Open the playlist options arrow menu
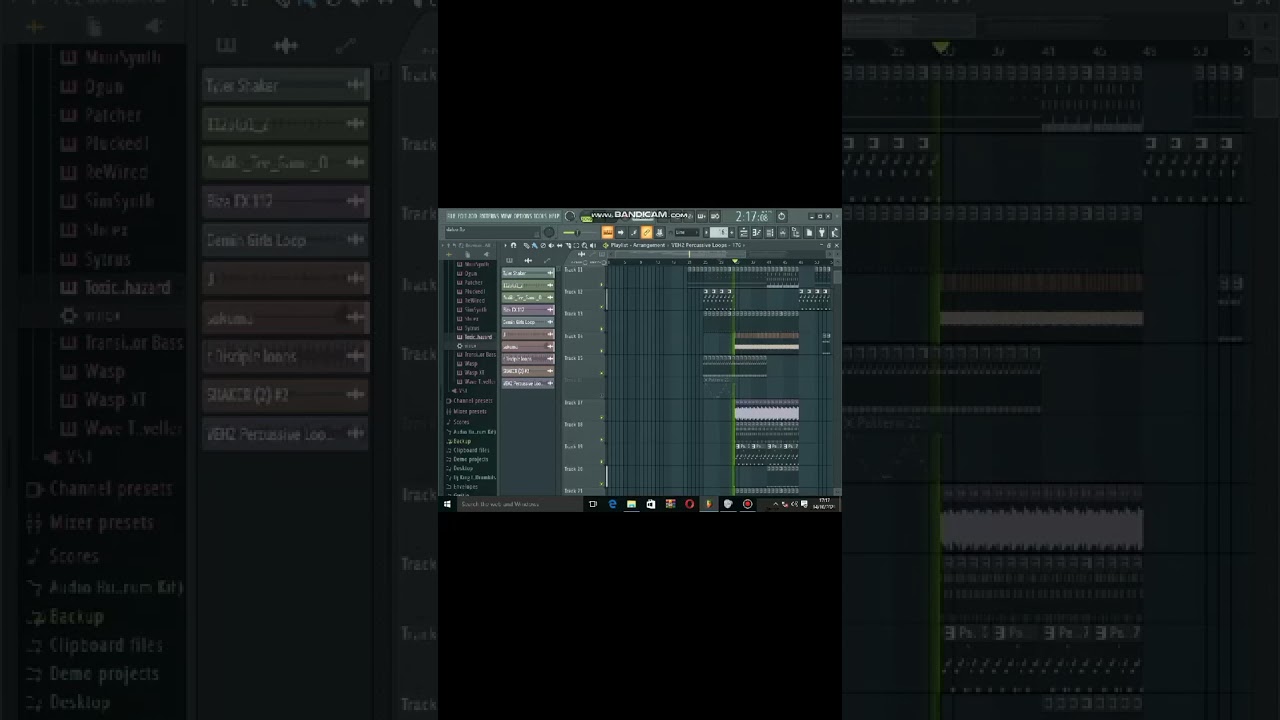The image size is (1280, 720). 506,245
